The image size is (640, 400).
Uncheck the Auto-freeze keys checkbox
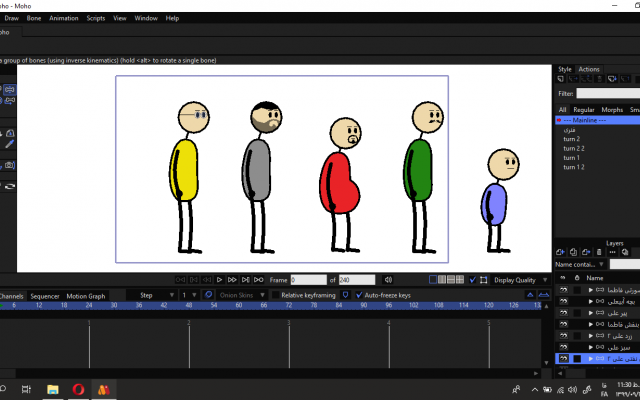click(359, 295)
